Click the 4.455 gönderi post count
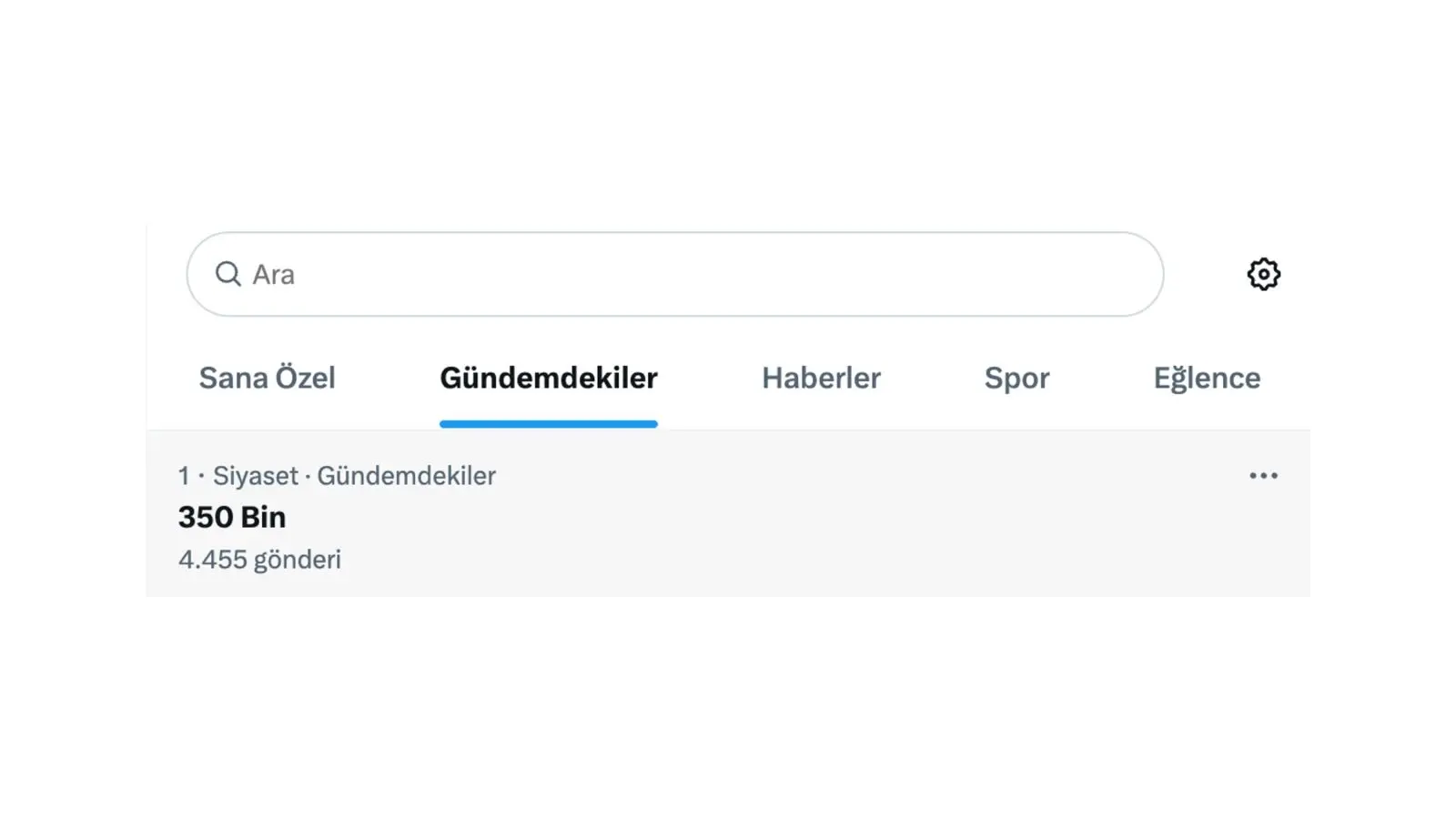Screen dimensions: 1456x819 click(259, 560)
